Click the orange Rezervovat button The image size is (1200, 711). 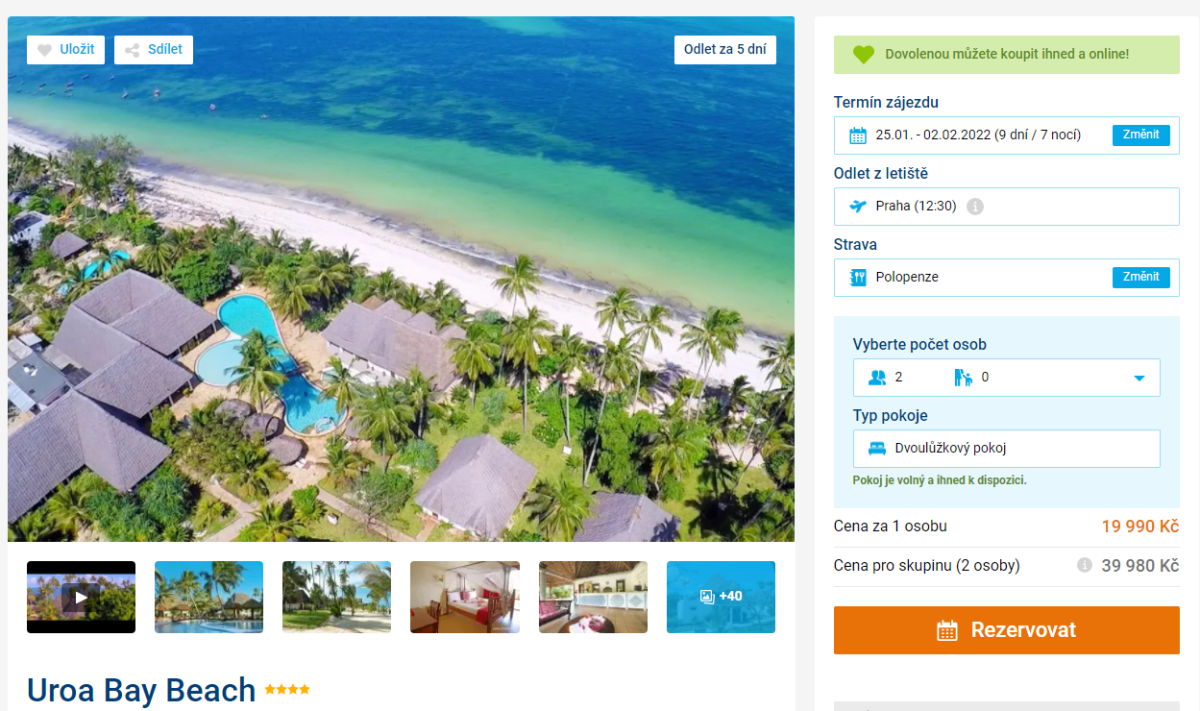coord(1006,630)
